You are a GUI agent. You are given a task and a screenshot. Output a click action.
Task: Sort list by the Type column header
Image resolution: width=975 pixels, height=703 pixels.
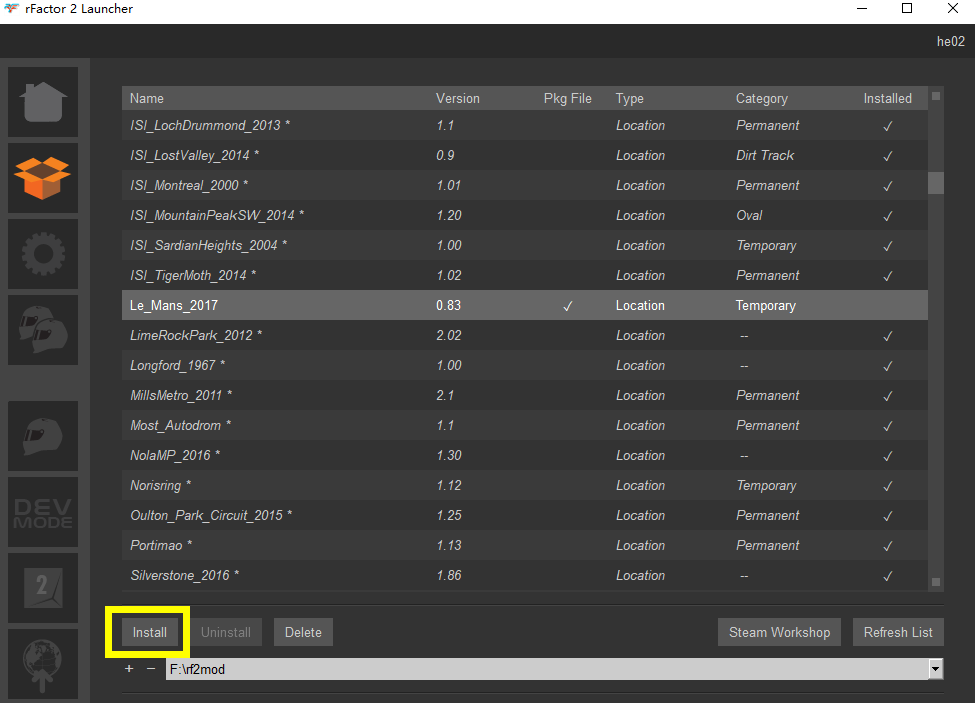click(x=629, y=98)
